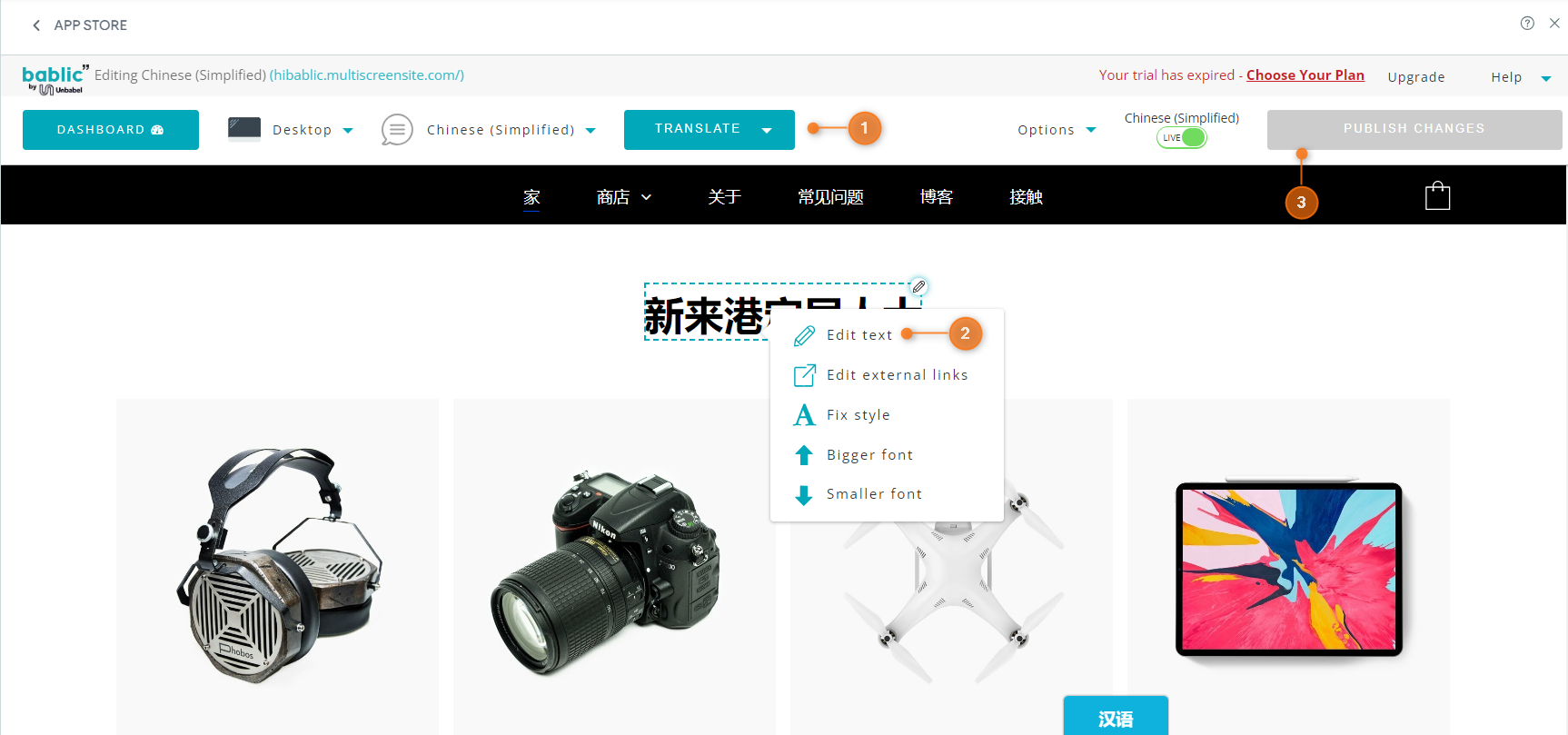Screen dimensions: 1568x735
Task: Open the Choose Your Plan link
Action: pyautogui.click(x=1305, y=75)
